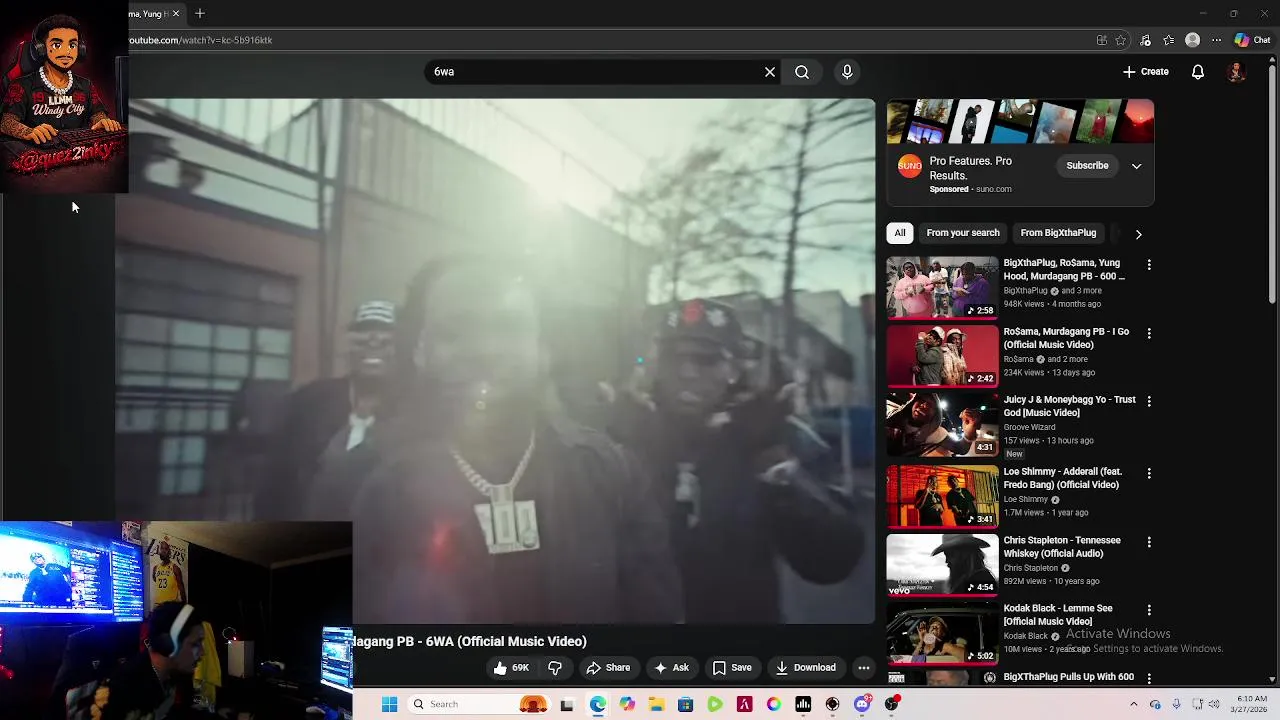The image size is (1280, 720).
Task: Open menu for BigXthaPlug 600 video
Action: coord(1149,265)
